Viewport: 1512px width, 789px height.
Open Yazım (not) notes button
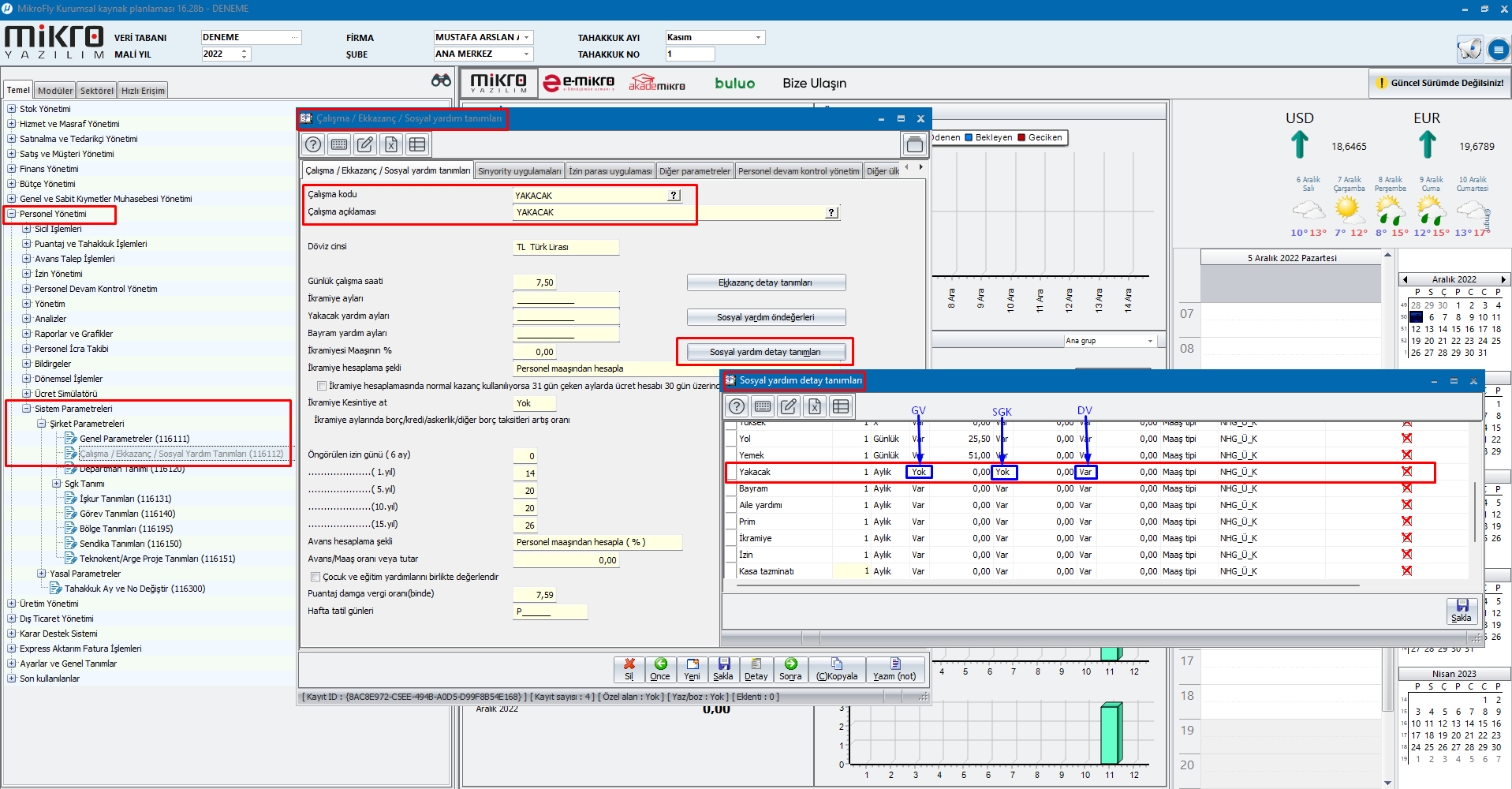coord(895,669)
